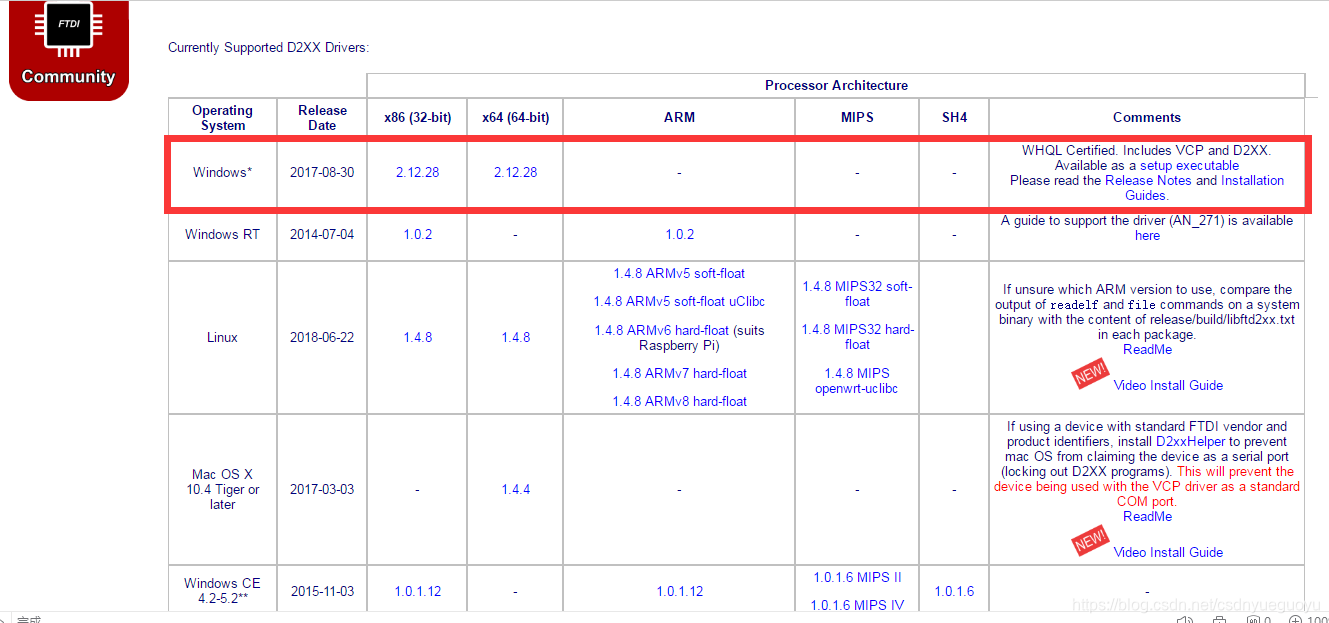Open 1.4.8 ARMv5 soft-float link

[679, 273]
